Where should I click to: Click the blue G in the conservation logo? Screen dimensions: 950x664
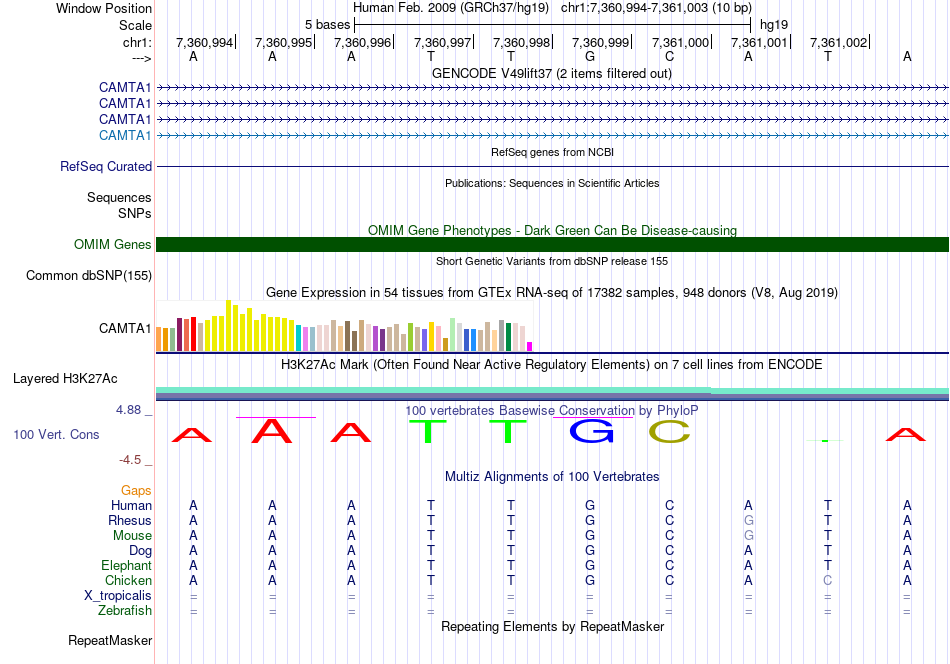591,431
